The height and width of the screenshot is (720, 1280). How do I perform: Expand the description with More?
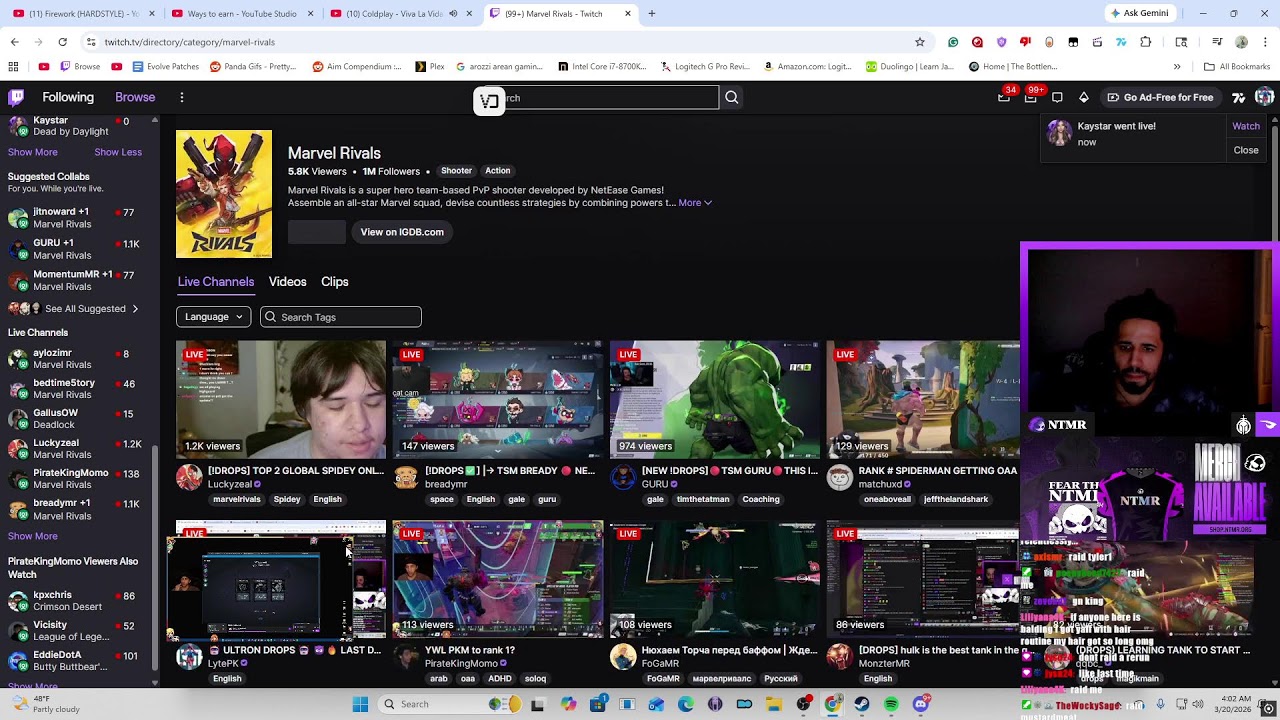[695, 203]
